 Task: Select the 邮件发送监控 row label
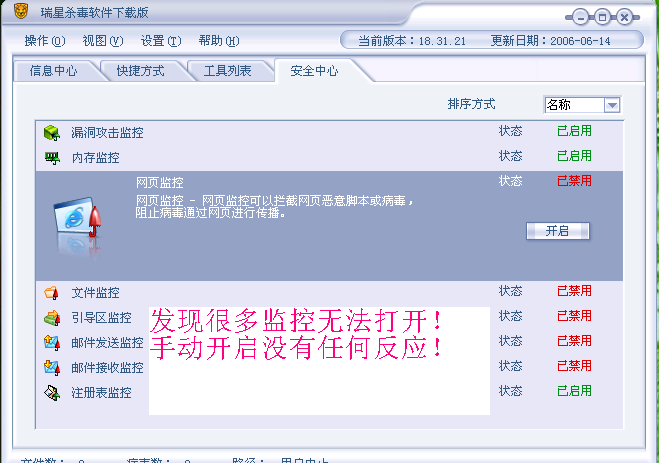pyautogui.click(x=107, y=343)
